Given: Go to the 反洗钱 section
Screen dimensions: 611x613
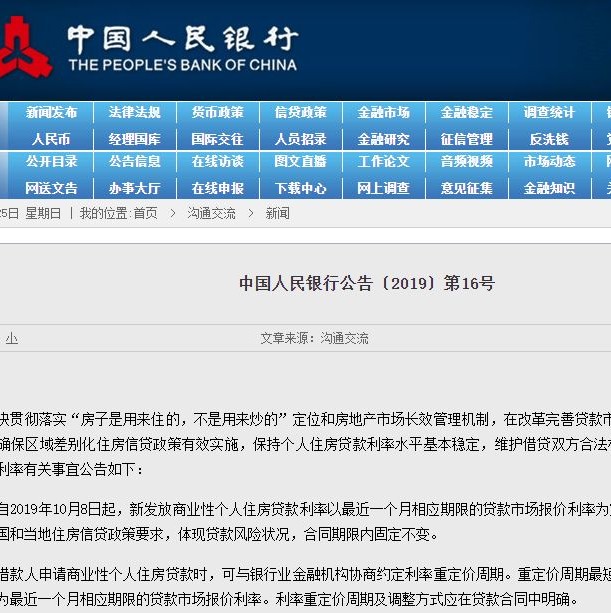Looking at the screenshot, I should coord(550,139).
